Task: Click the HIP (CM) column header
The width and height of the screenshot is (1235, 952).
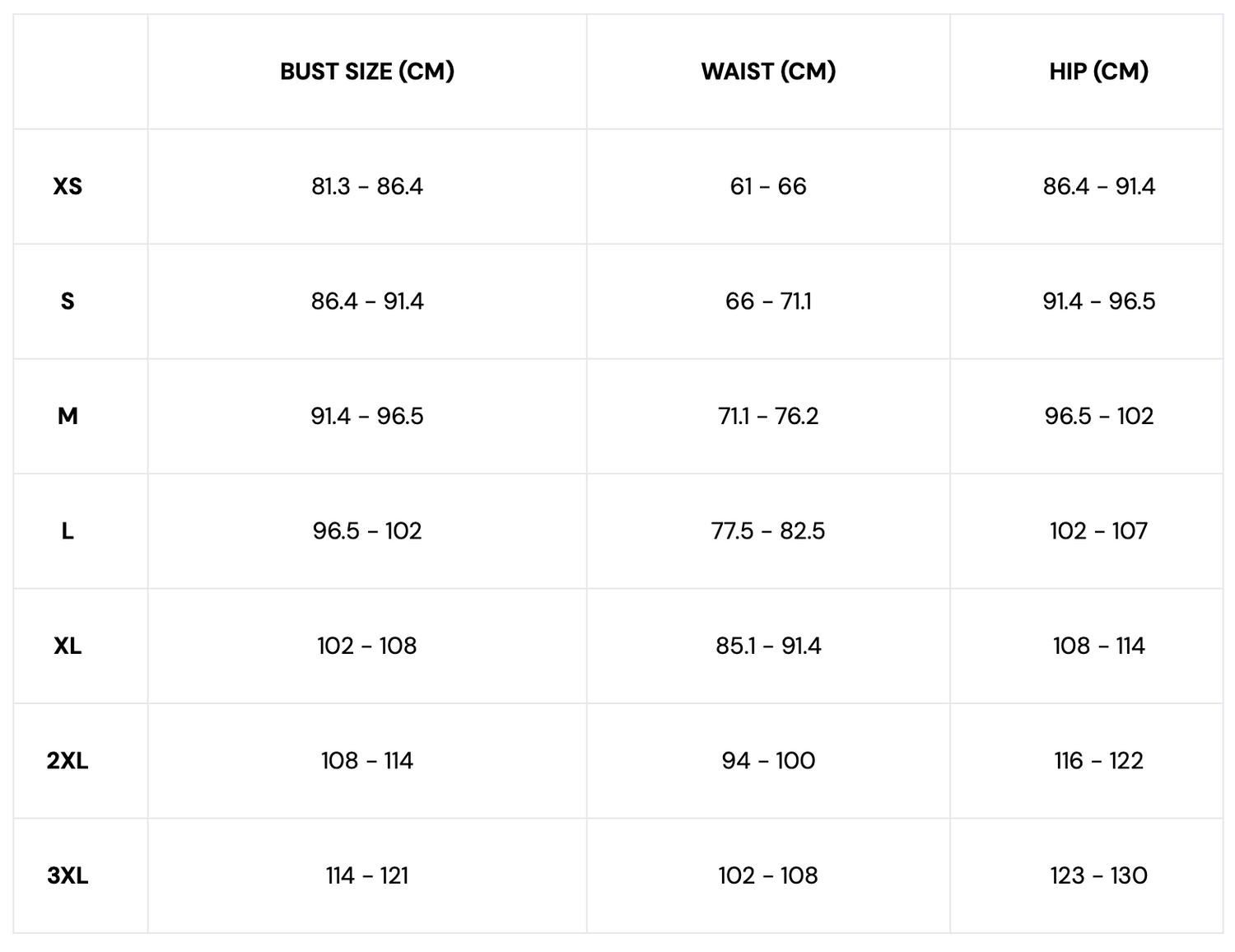Action: coord(1098,72)
